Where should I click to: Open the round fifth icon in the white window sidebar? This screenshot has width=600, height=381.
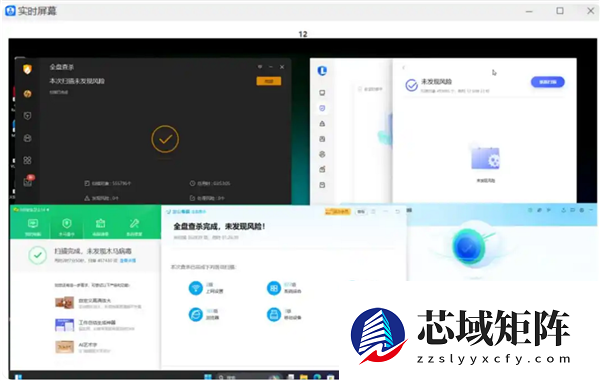tap(322, 154)
